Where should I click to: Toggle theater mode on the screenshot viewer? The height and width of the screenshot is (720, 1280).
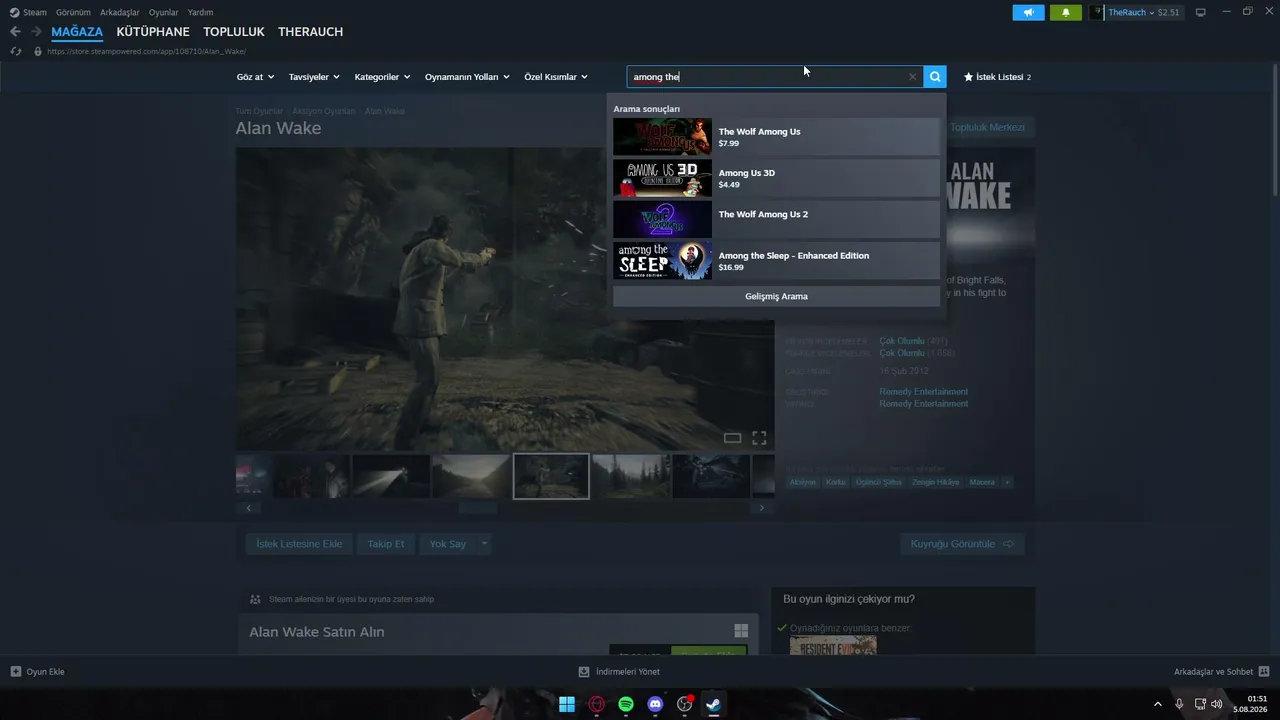point(732,438)
